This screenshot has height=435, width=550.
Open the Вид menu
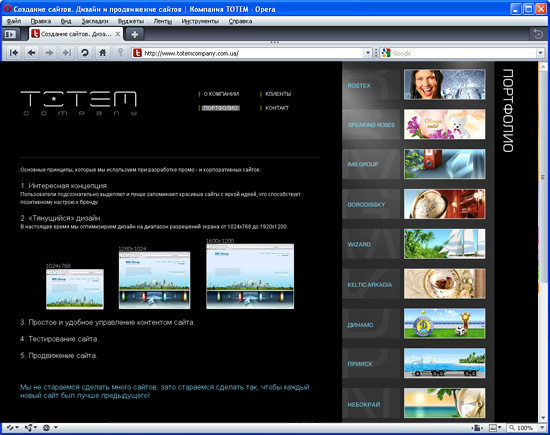(66, 21)
